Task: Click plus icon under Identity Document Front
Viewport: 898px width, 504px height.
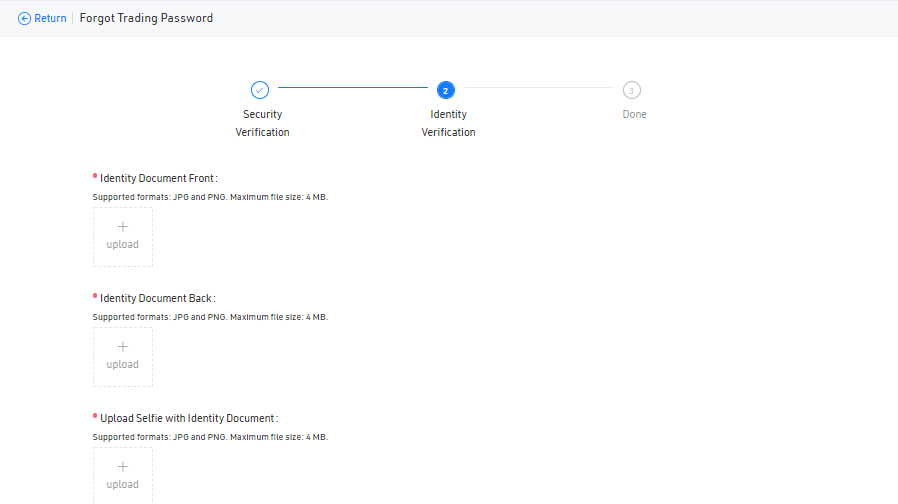Action: pos(123,227)
